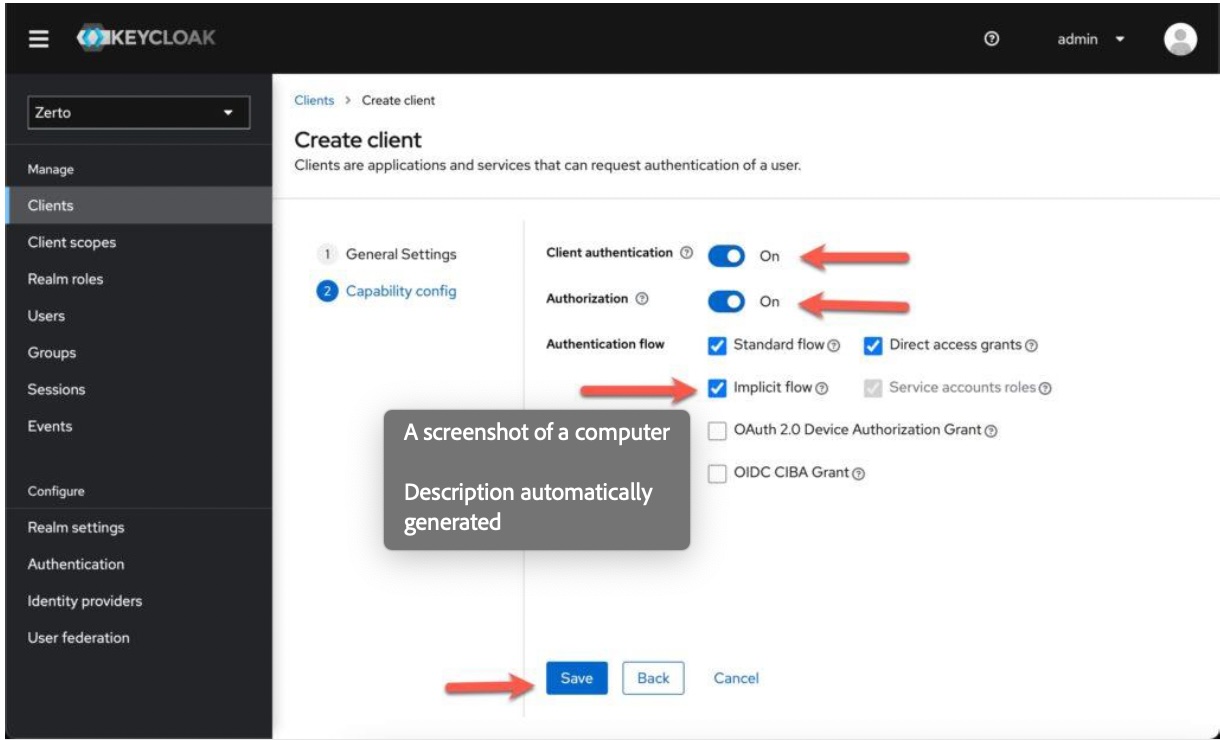Open the Zerto realm selector dropdown
Viewport: 1220px width, 740px height.
[138, 112]
